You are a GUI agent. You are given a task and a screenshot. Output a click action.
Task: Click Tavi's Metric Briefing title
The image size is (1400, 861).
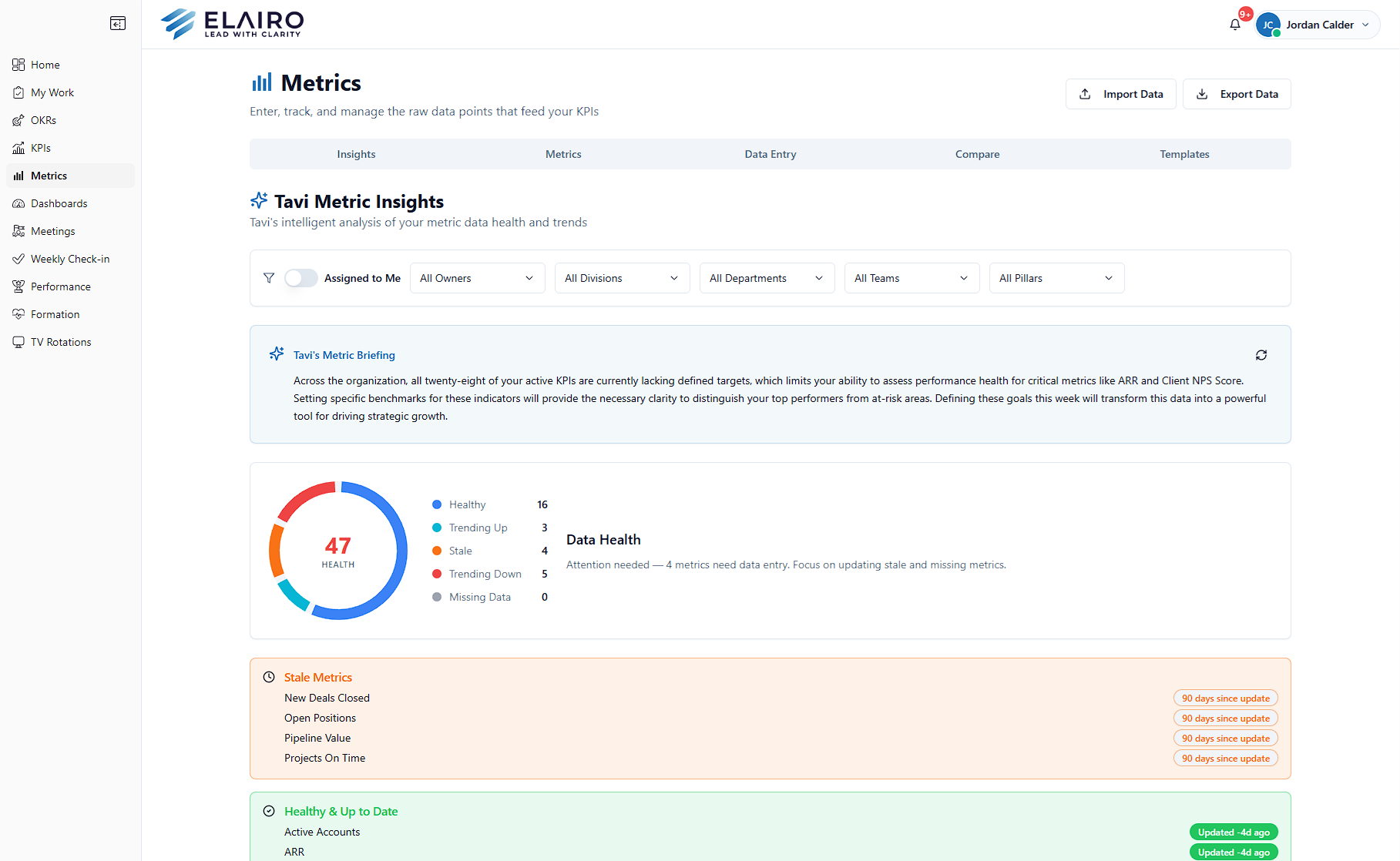tap(344, 355)
